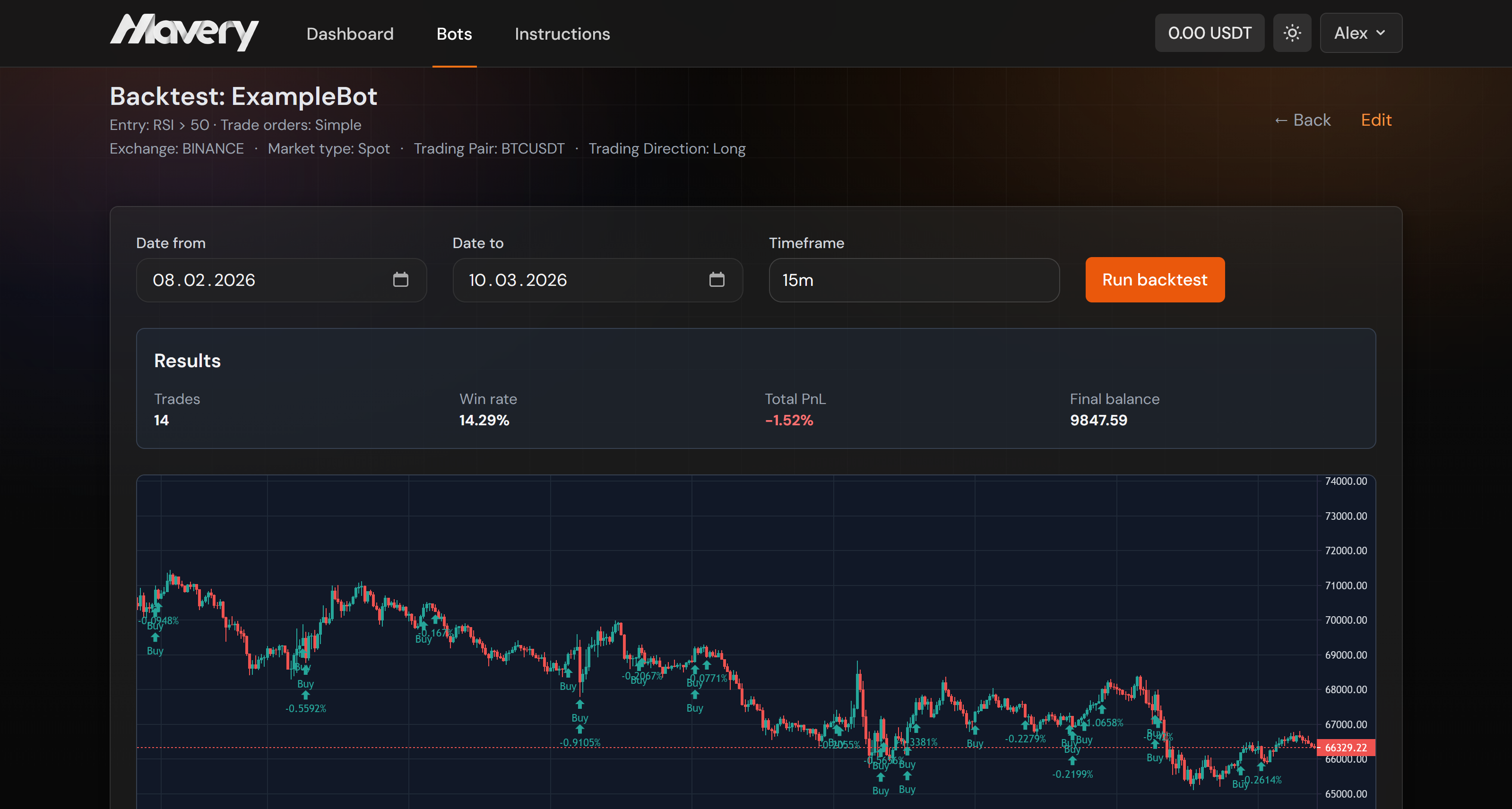The height and width of the screenshot is (809, 1512).
Task: Click the -0.9105% trade marker on chart
Action: tap(580, 743)
